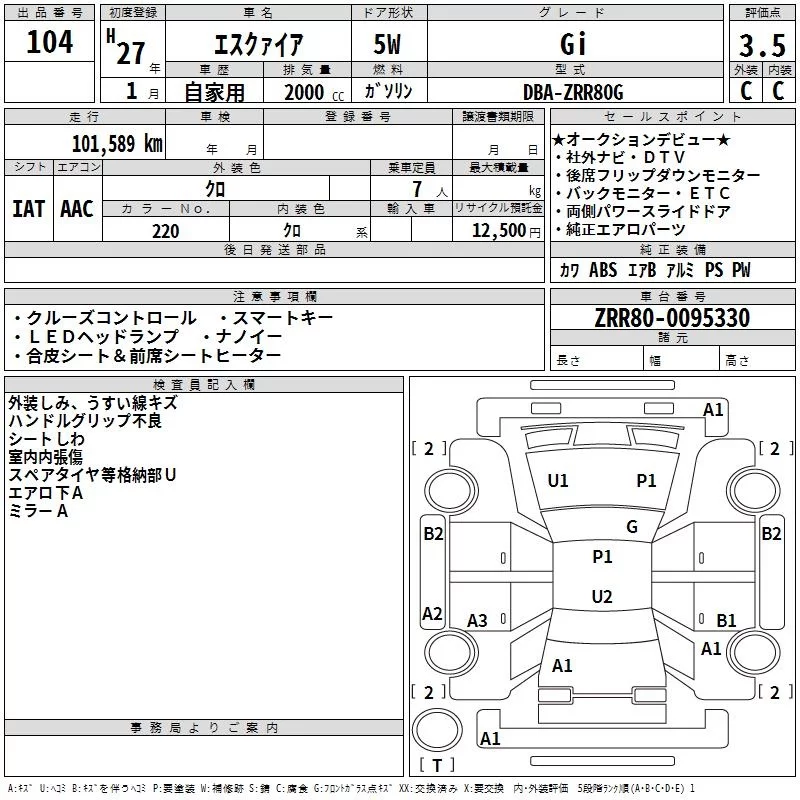
Task: Click seating capacity 7人
Action: coord(430,189)
